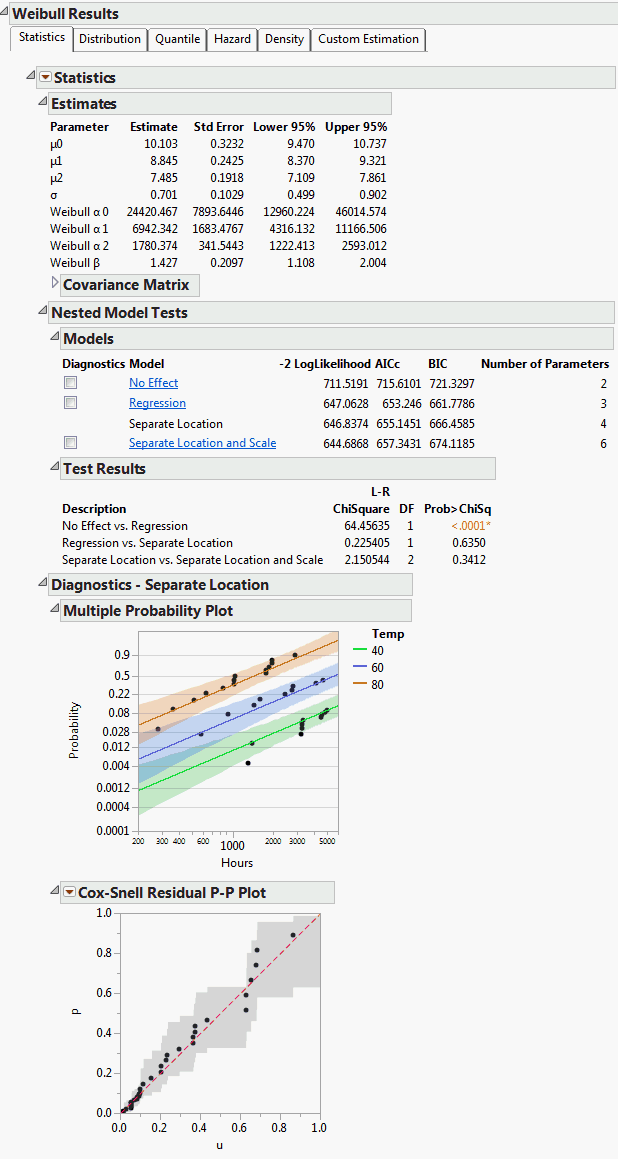Check the Regression diagnostics checkbox

pos(70,403)
